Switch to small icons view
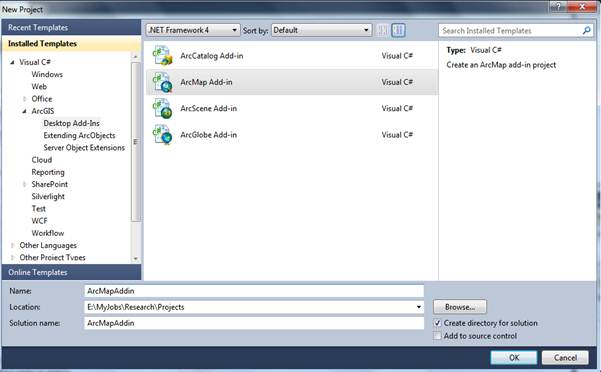The width and height of the screenshot is (601, 372). coord(382,30)
